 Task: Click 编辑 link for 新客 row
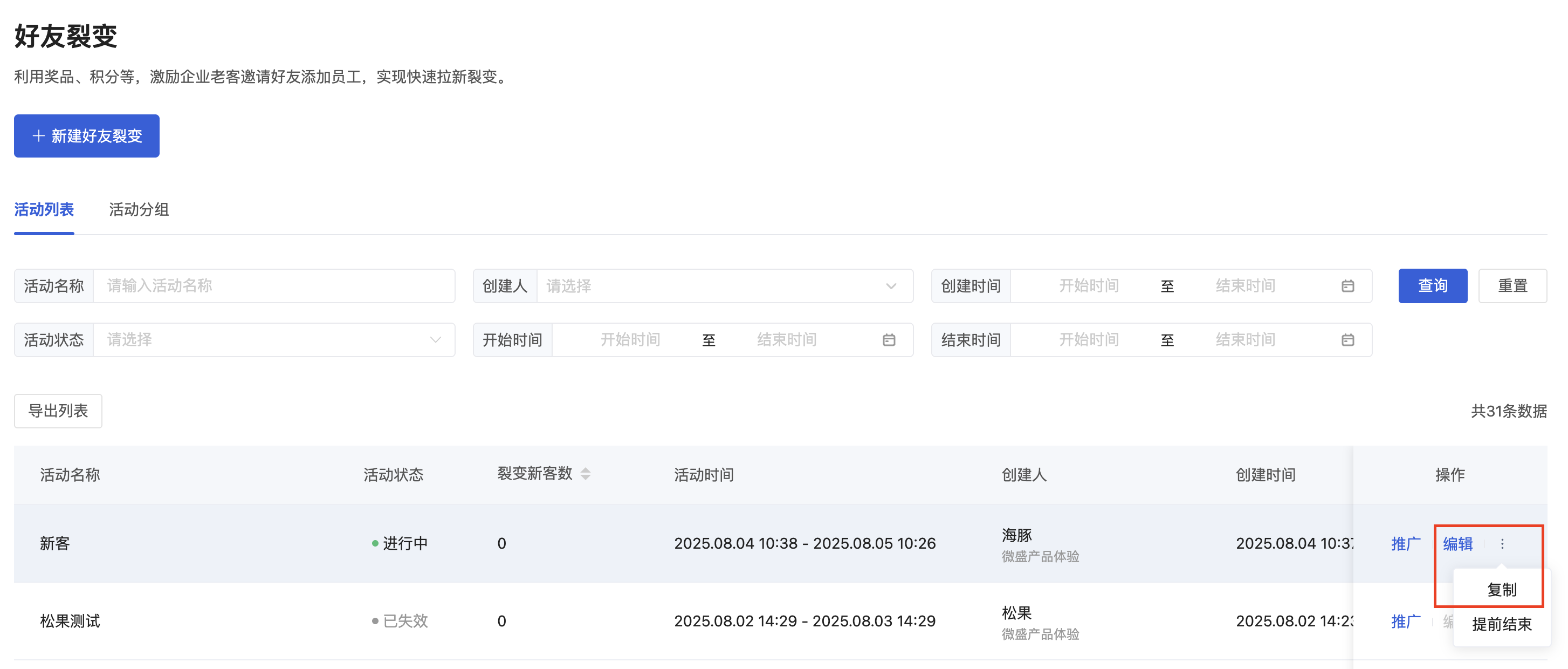[1457, 543]
